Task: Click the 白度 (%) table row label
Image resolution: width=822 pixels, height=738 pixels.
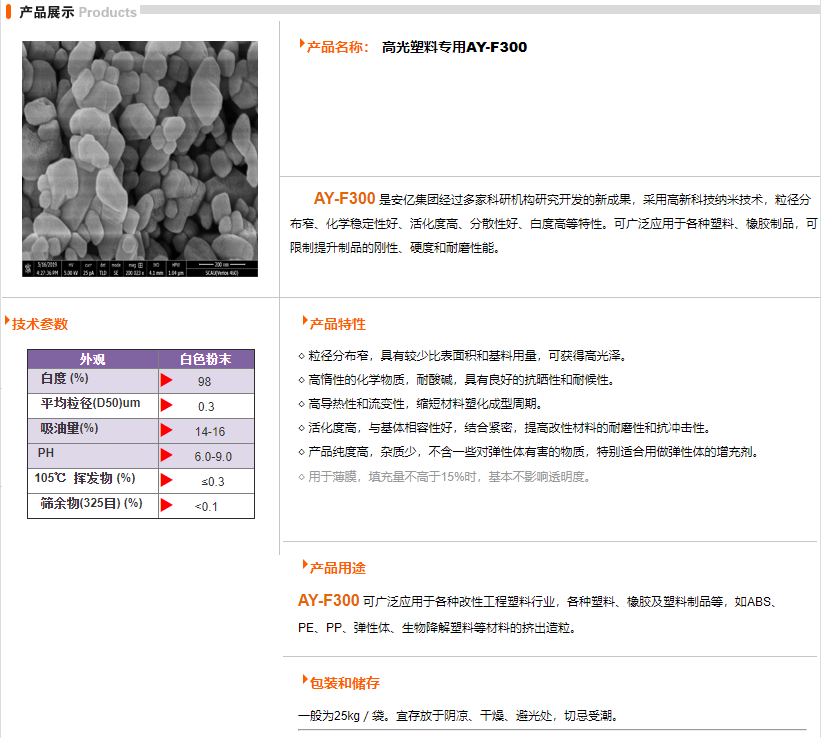Action: tap(64, 378)
